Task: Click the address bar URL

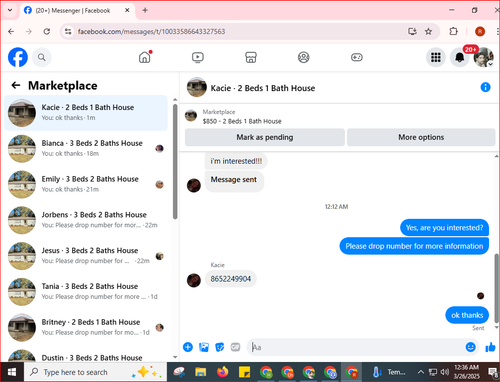Action: point(151,32)
